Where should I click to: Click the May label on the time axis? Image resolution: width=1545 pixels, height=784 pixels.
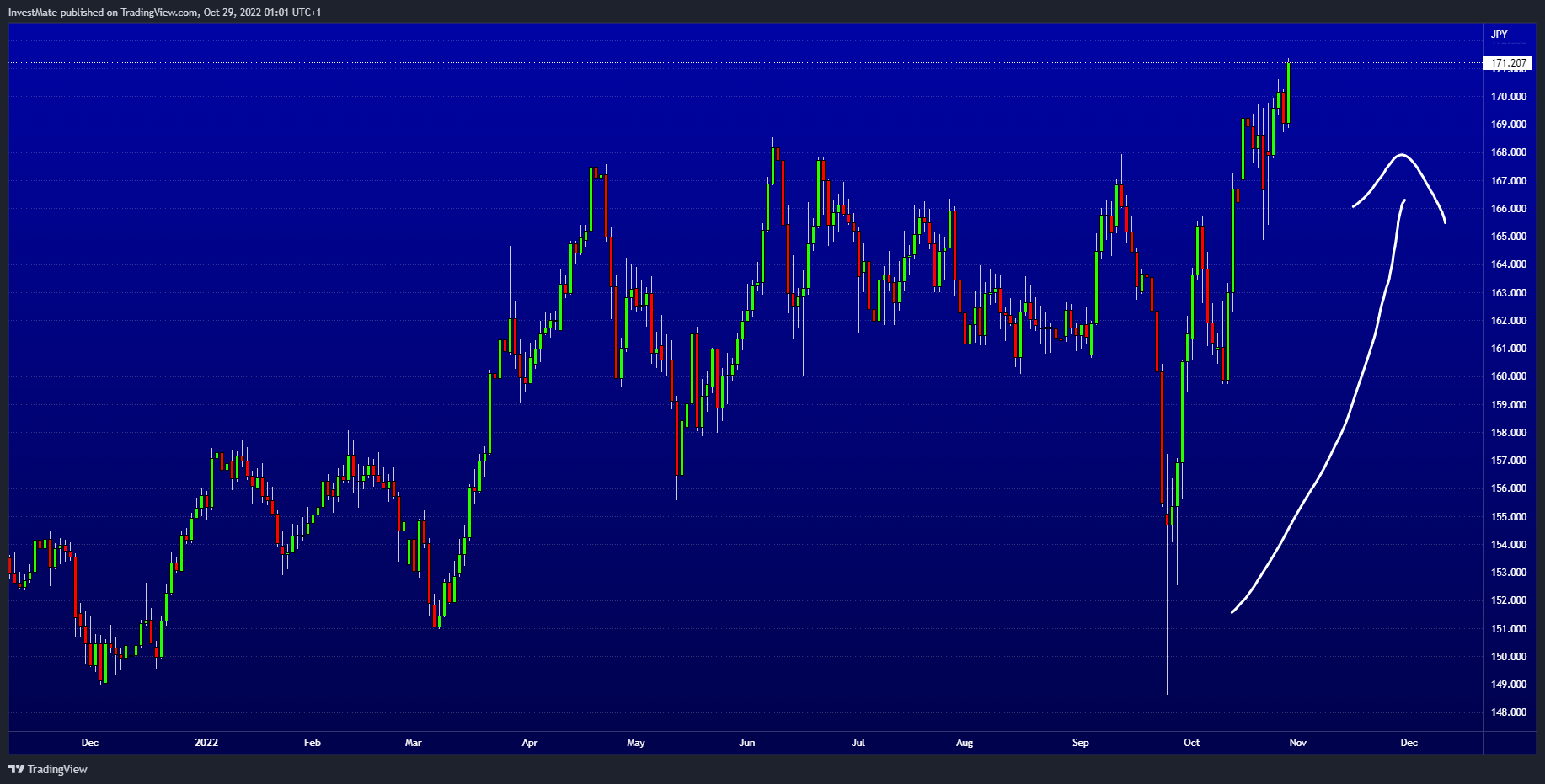coord(636,743)
